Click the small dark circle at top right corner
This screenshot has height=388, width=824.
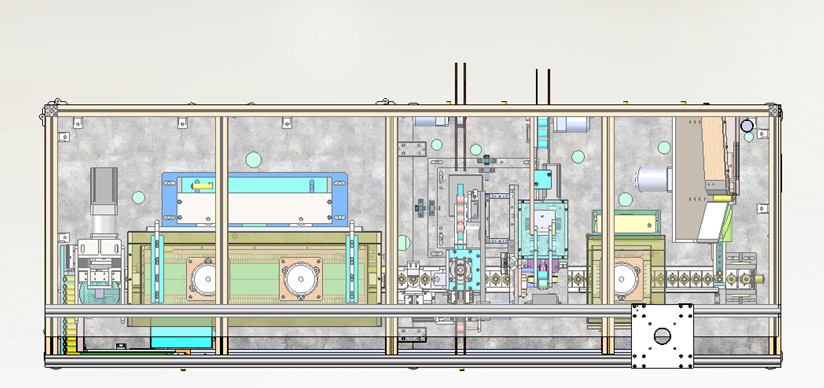click(x=747, y=126)
